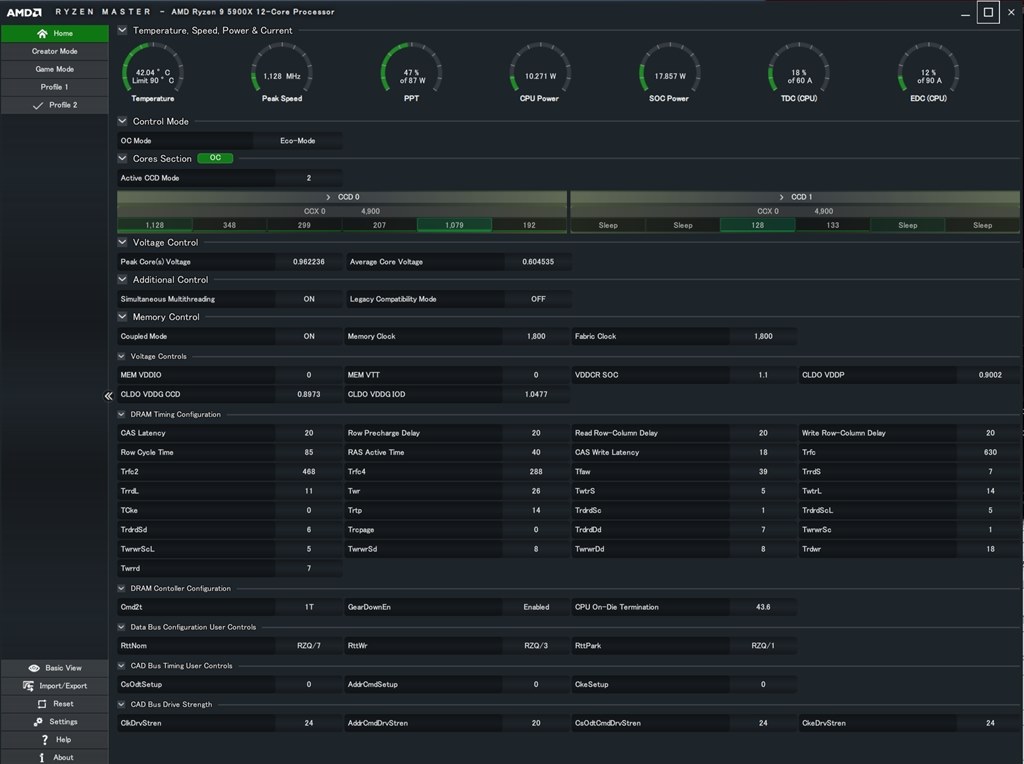Click VDDCR SOC value 1.1

(x=763, y=375)
